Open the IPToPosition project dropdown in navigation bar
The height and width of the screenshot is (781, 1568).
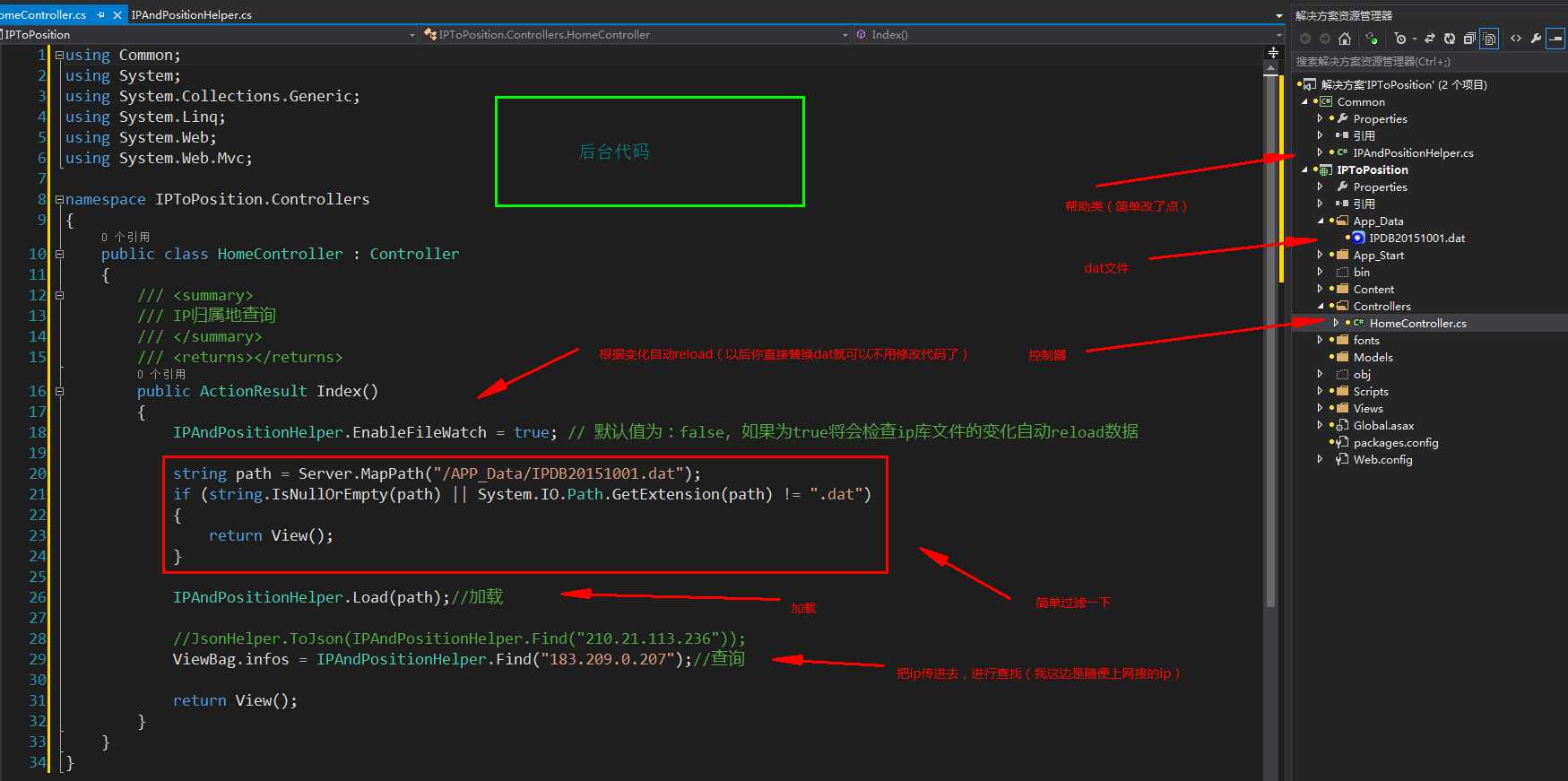point(412,35)
